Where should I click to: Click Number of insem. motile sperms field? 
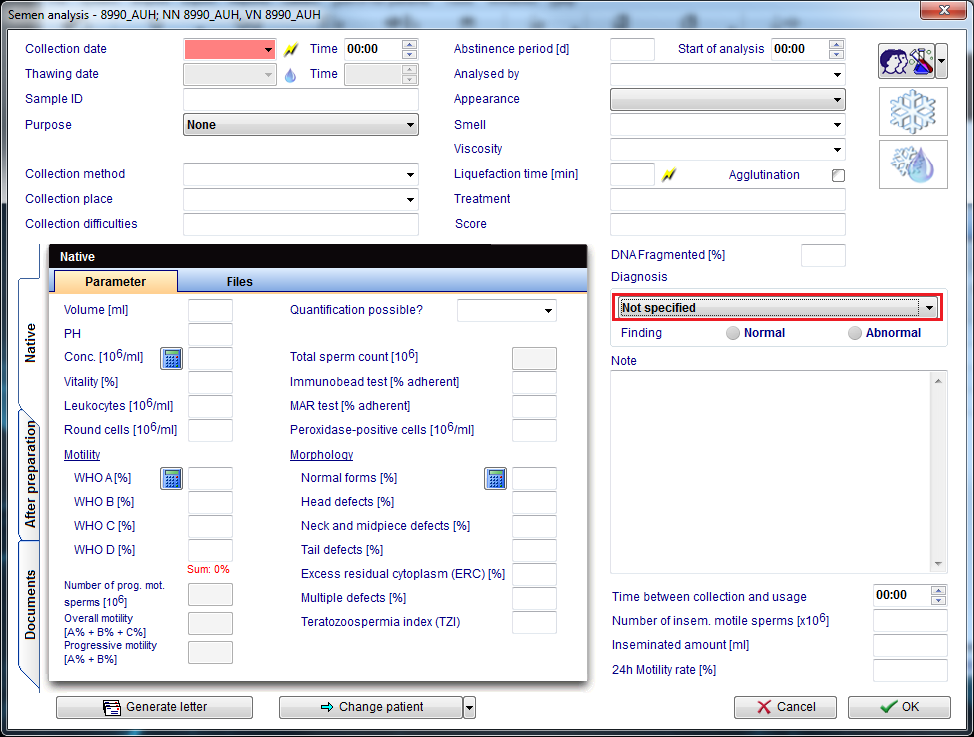click(910, 621)
